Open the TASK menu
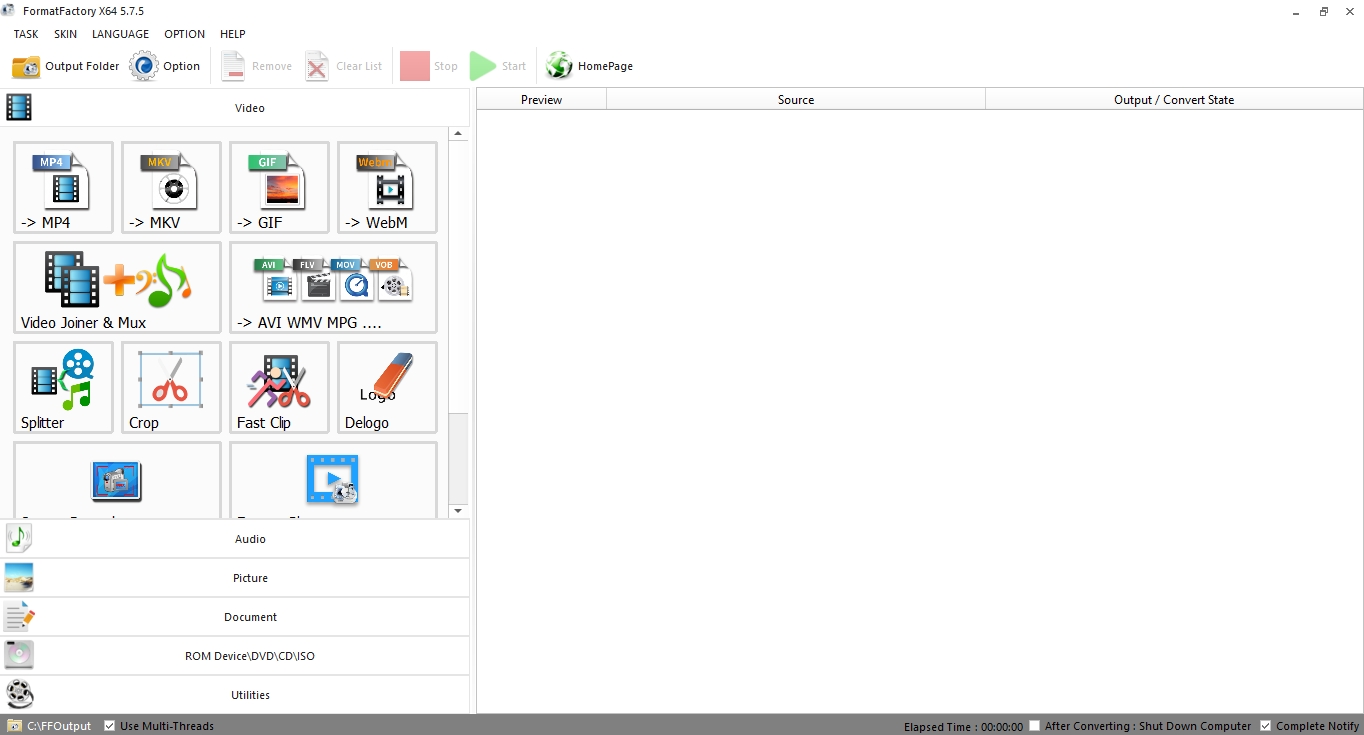1364x735 pixels. pos(26,34)
